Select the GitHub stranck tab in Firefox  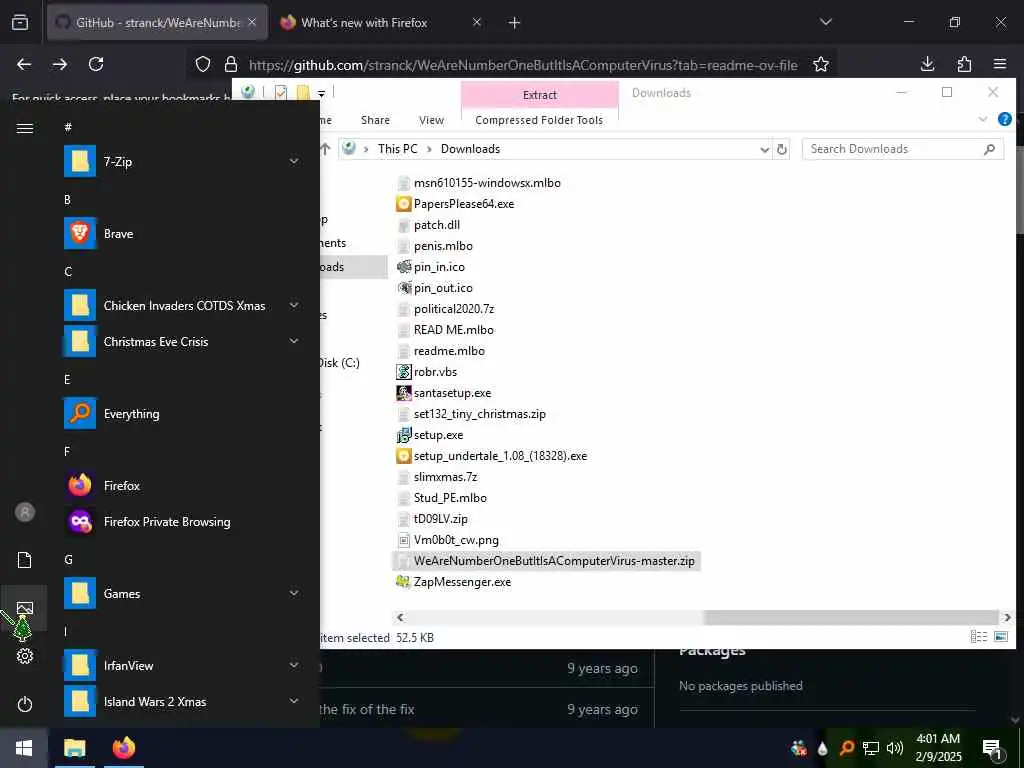pos(157,22)
